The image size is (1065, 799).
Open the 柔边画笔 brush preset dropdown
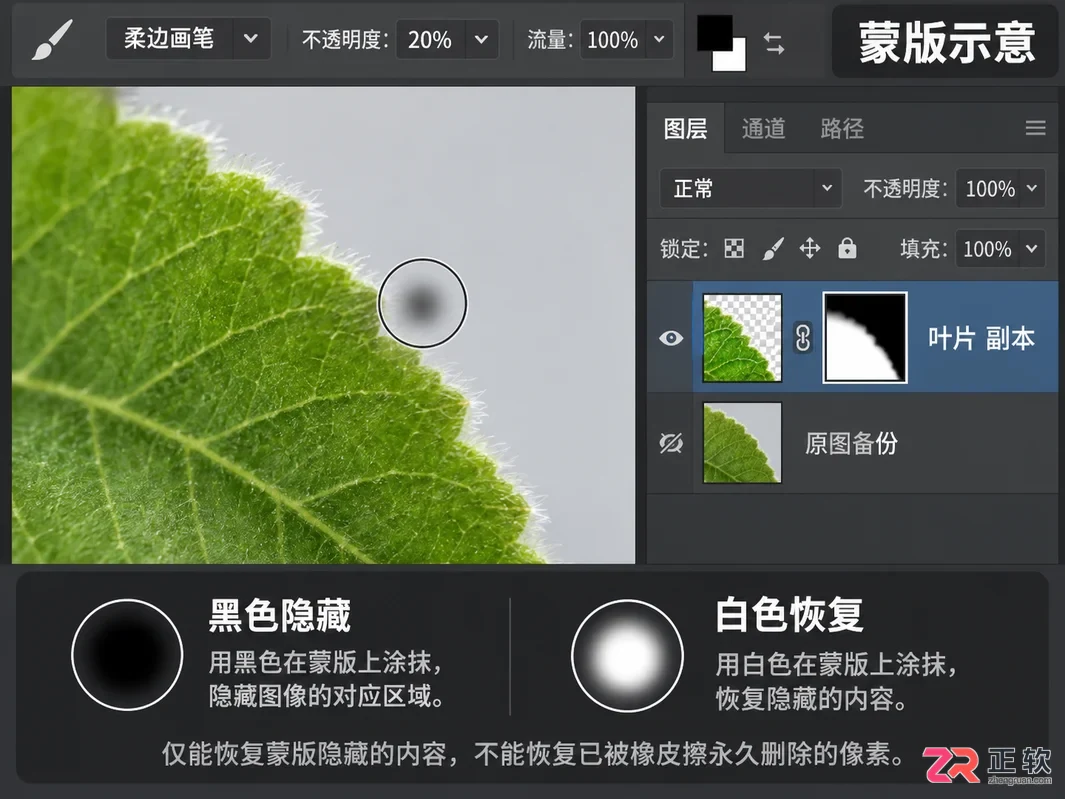[188, 39]
